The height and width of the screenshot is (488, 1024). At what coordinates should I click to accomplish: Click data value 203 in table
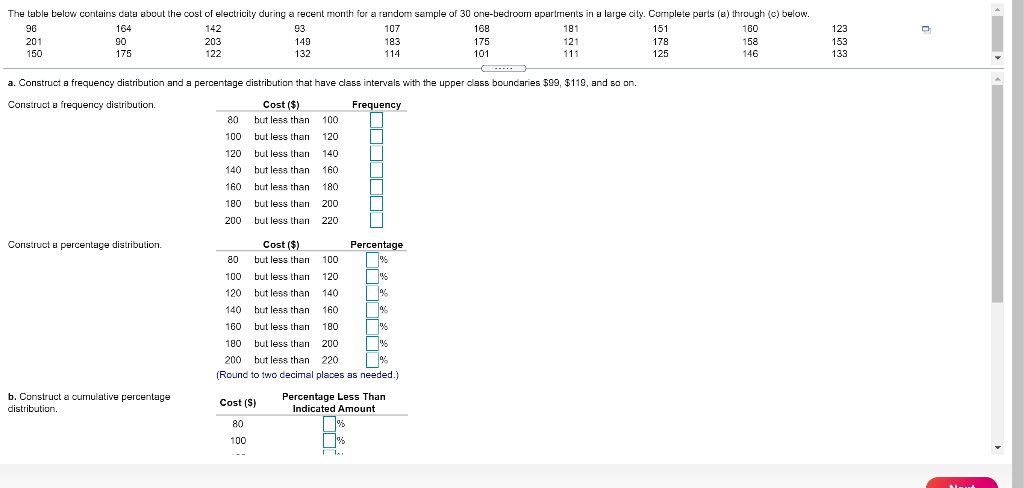tap(213, 41)
